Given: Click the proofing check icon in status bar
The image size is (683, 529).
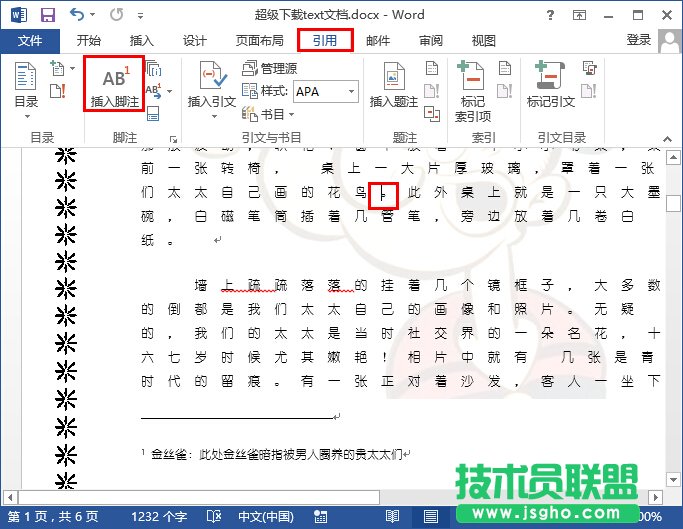Looking at the screenshot, I should (x=213, y=516).
